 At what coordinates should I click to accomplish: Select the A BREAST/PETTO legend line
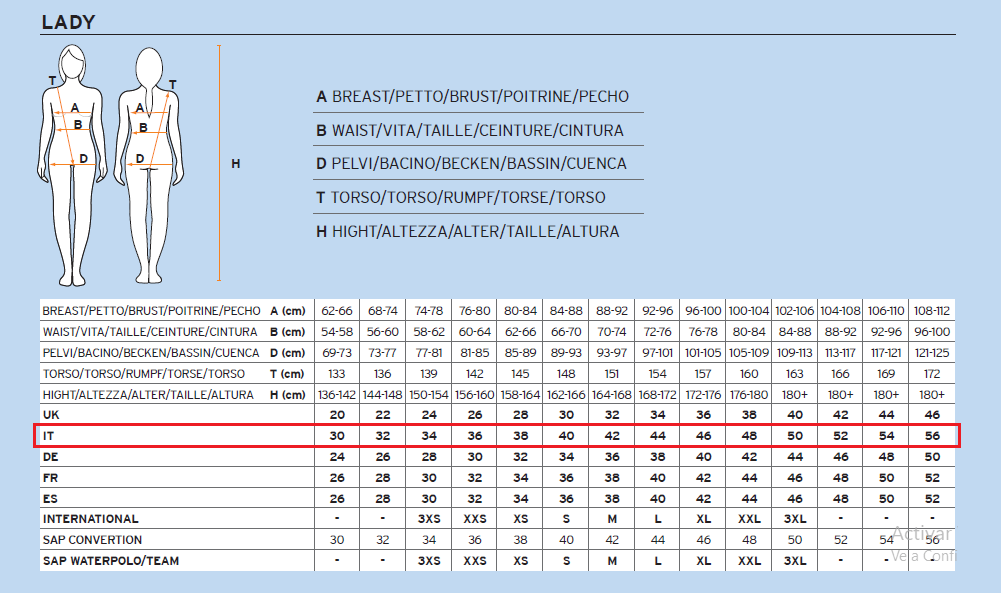coord(473,97)
